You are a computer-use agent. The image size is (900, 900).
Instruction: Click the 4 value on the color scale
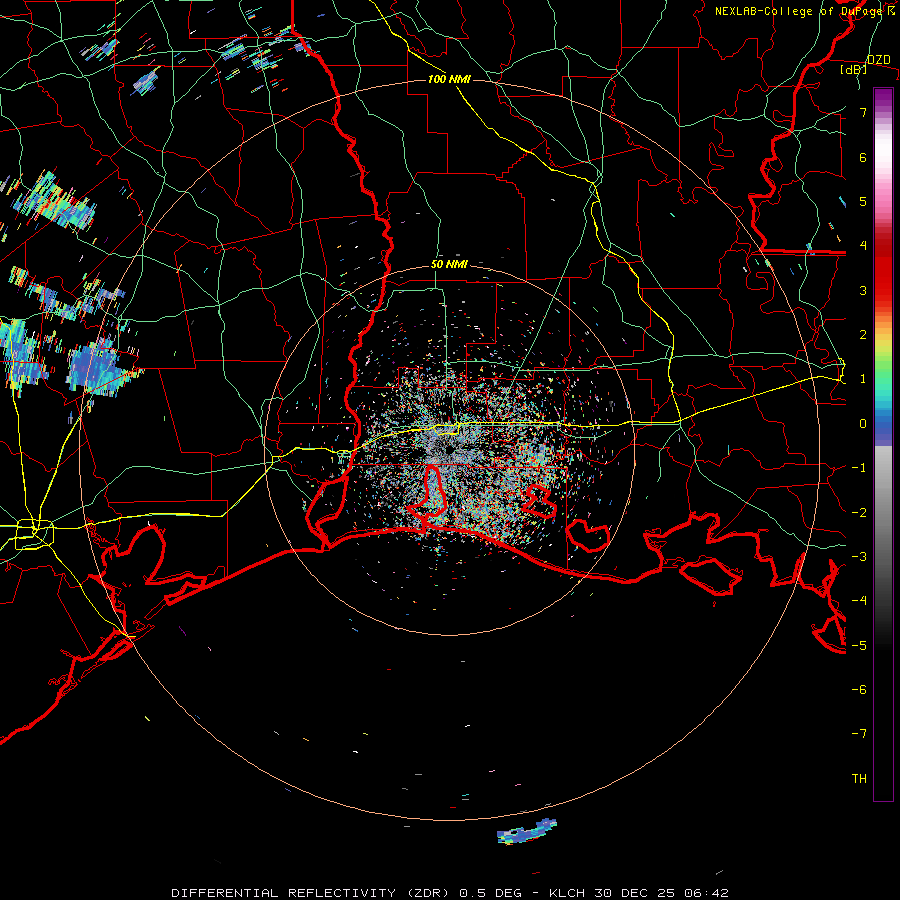(863, 246)
